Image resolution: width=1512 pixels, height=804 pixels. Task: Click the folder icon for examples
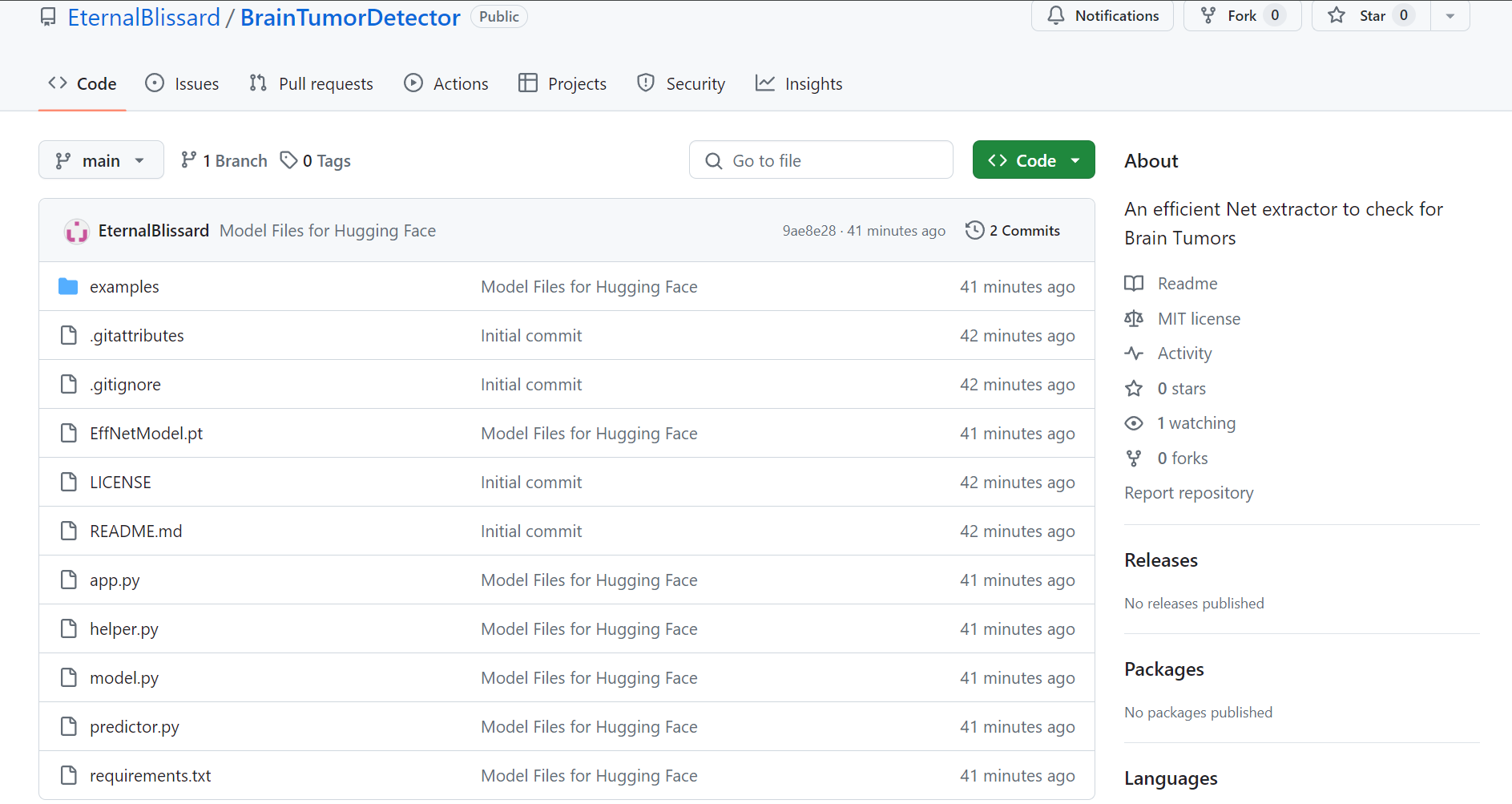68,286
